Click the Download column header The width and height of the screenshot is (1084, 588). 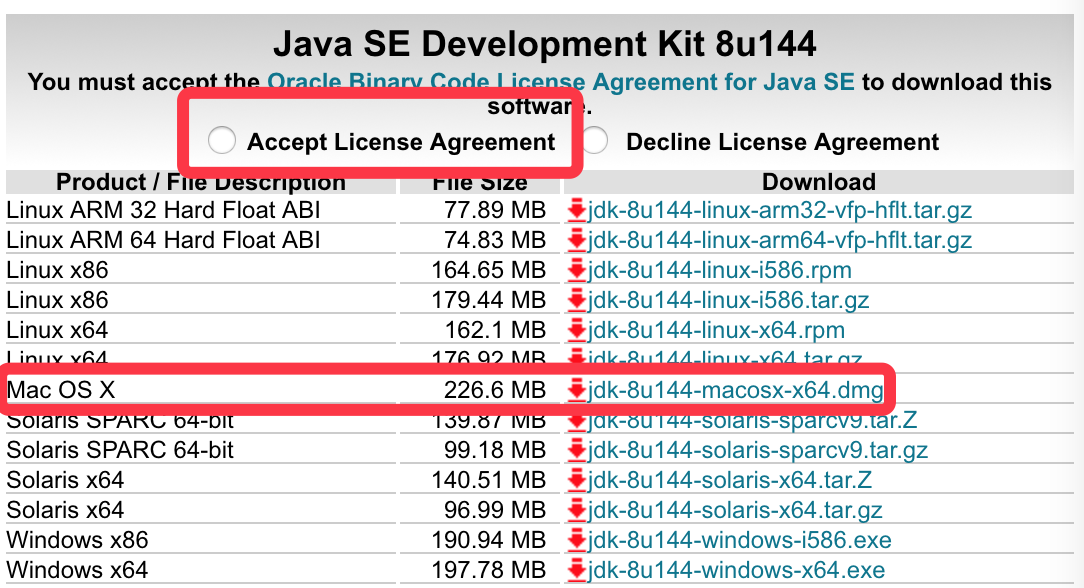point(819,182)
